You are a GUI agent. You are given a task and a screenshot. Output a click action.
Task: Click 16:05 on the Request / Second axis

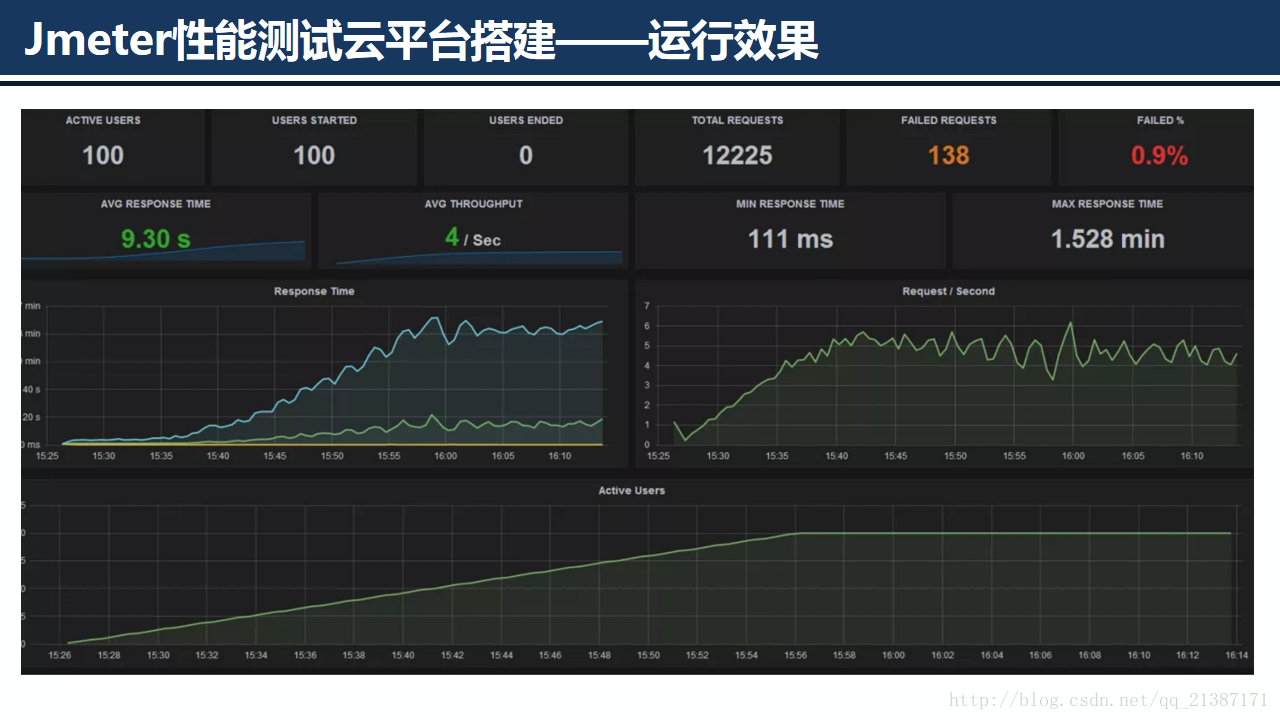coord(1132,456)
